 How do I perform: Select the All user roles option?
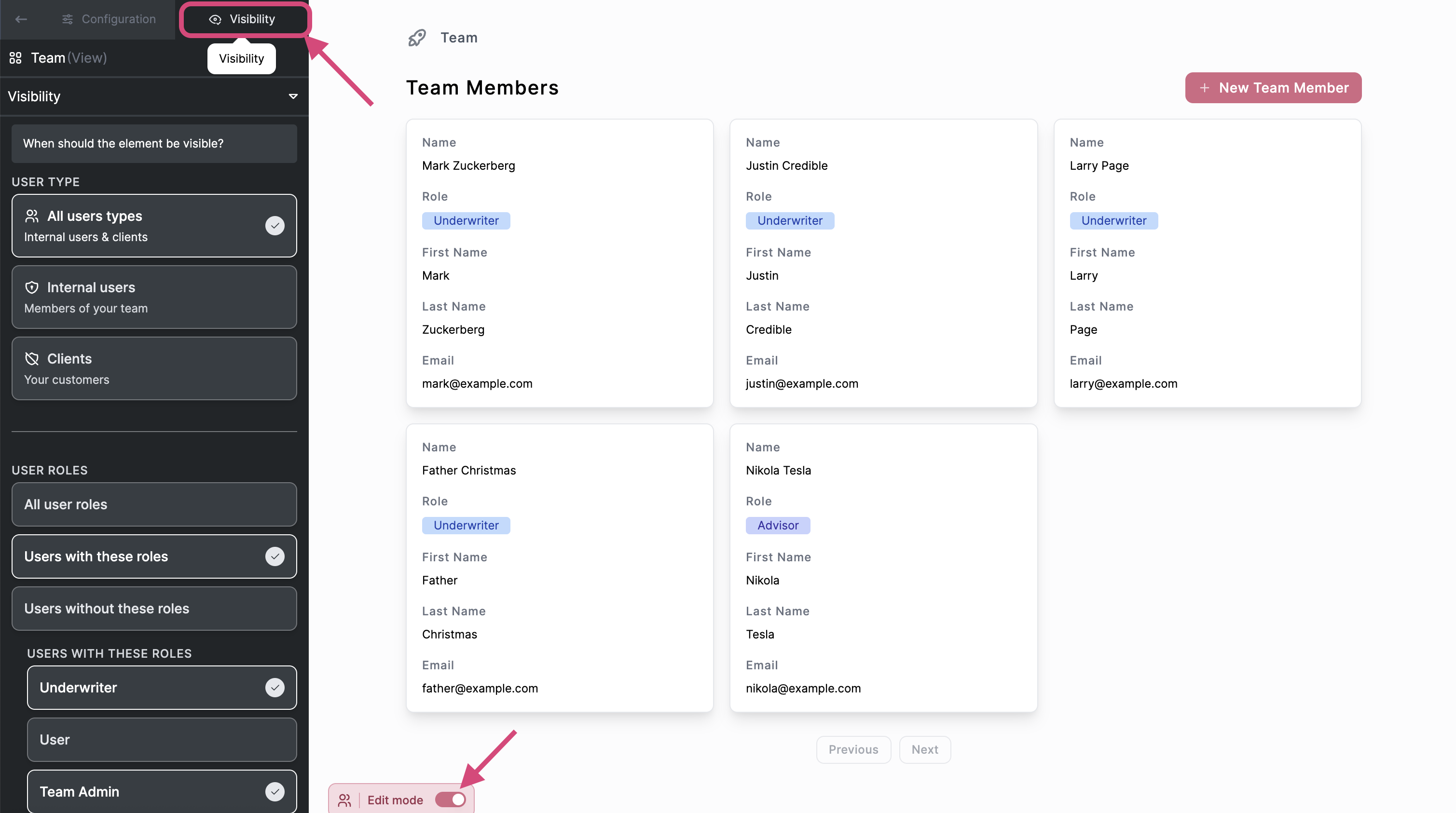154,504
